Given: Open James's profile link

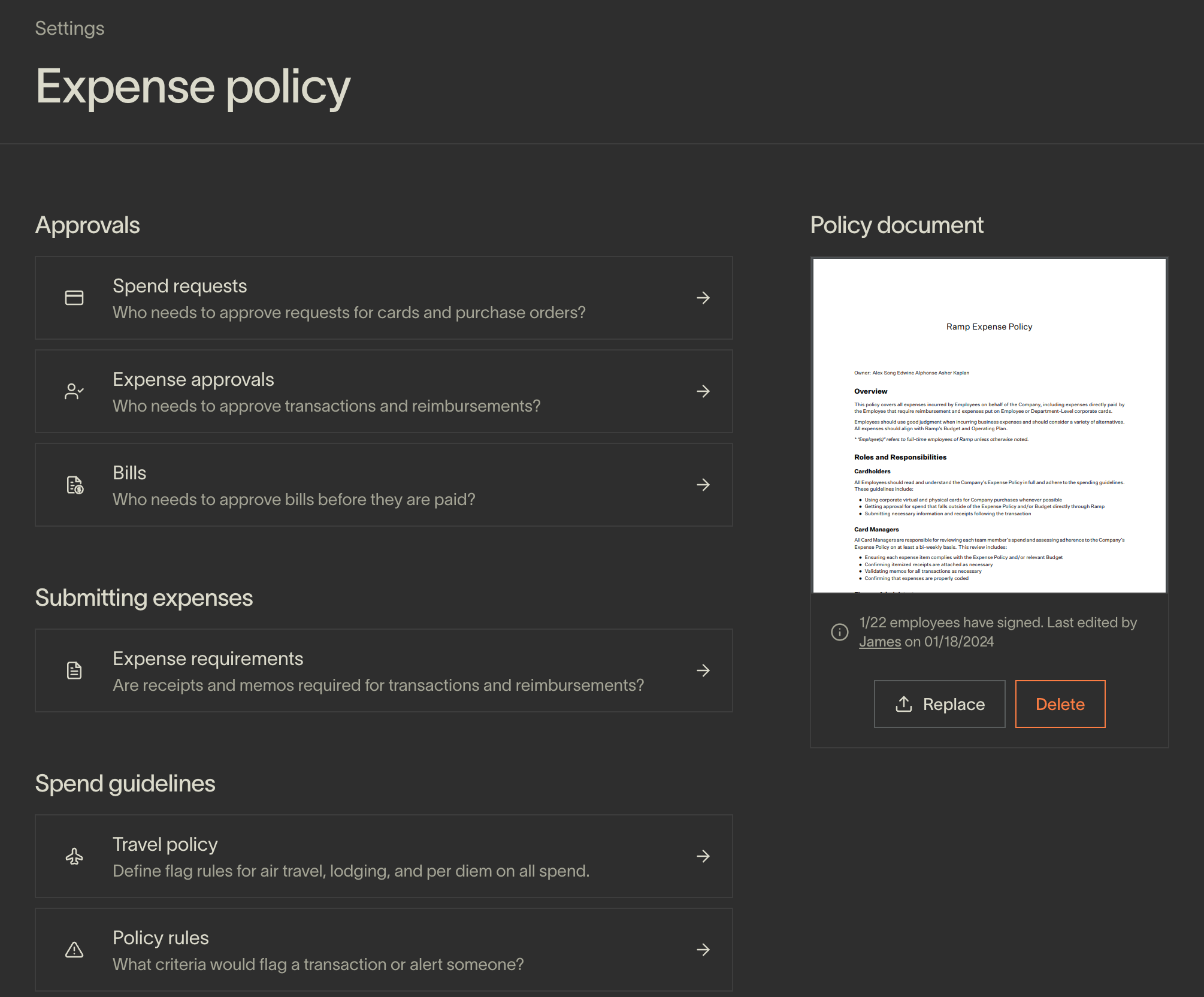Looking at the screenshot, I should (x=879, y=641).
